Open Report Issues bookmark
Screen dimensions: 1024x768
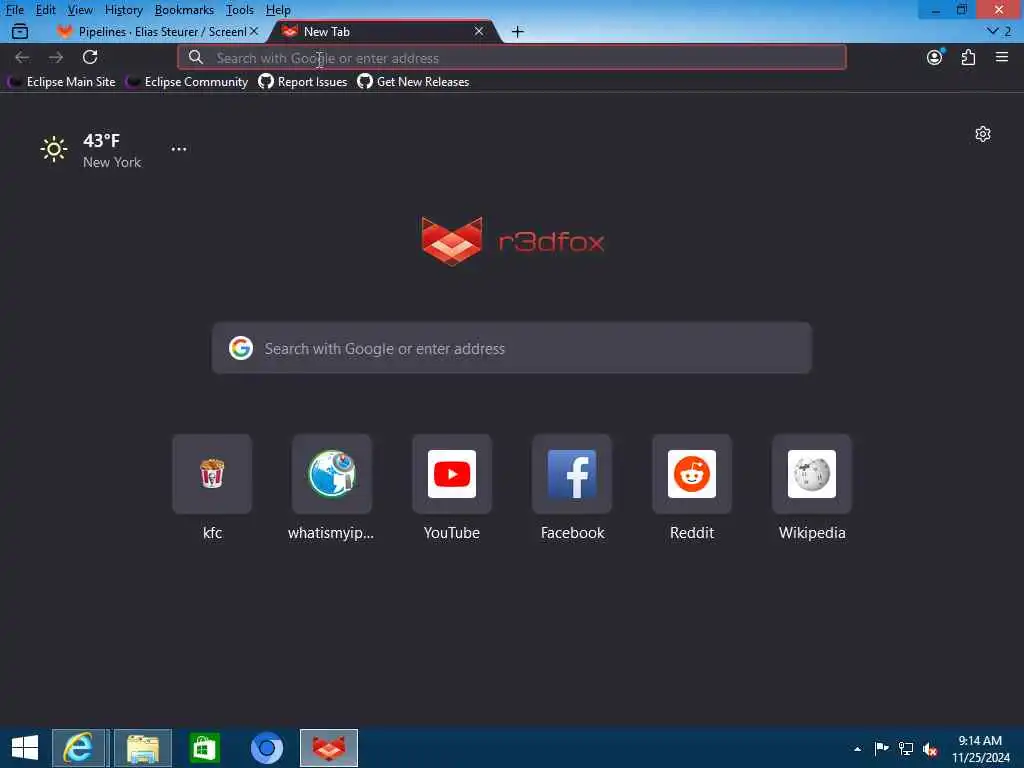coord(302,82)
